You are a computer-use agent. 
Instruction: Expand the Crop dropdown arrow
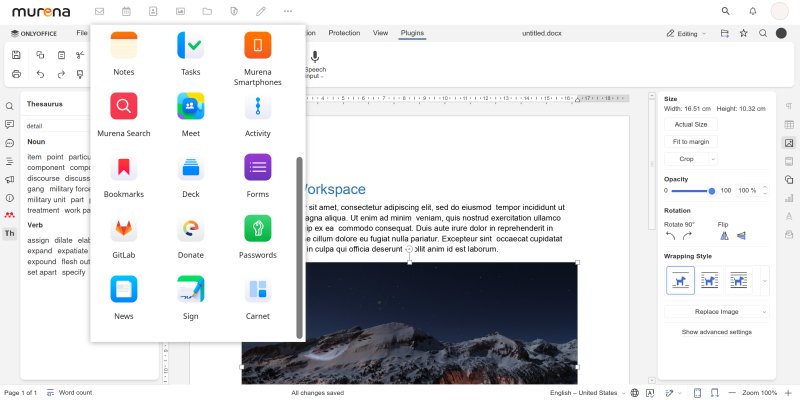tap(713, 159)
